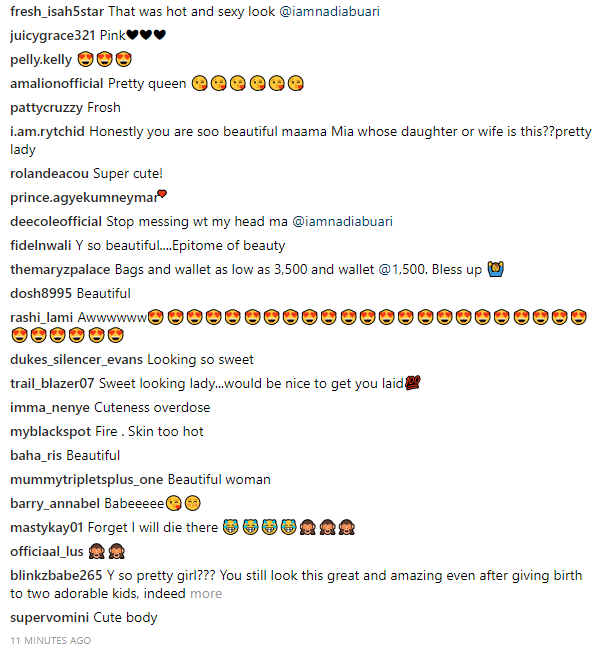Image resolution: width=607 pixels, height=650 pixels.
Task: Click the kiss emoji after "Babeeeee"
Action: click(173, 504)
